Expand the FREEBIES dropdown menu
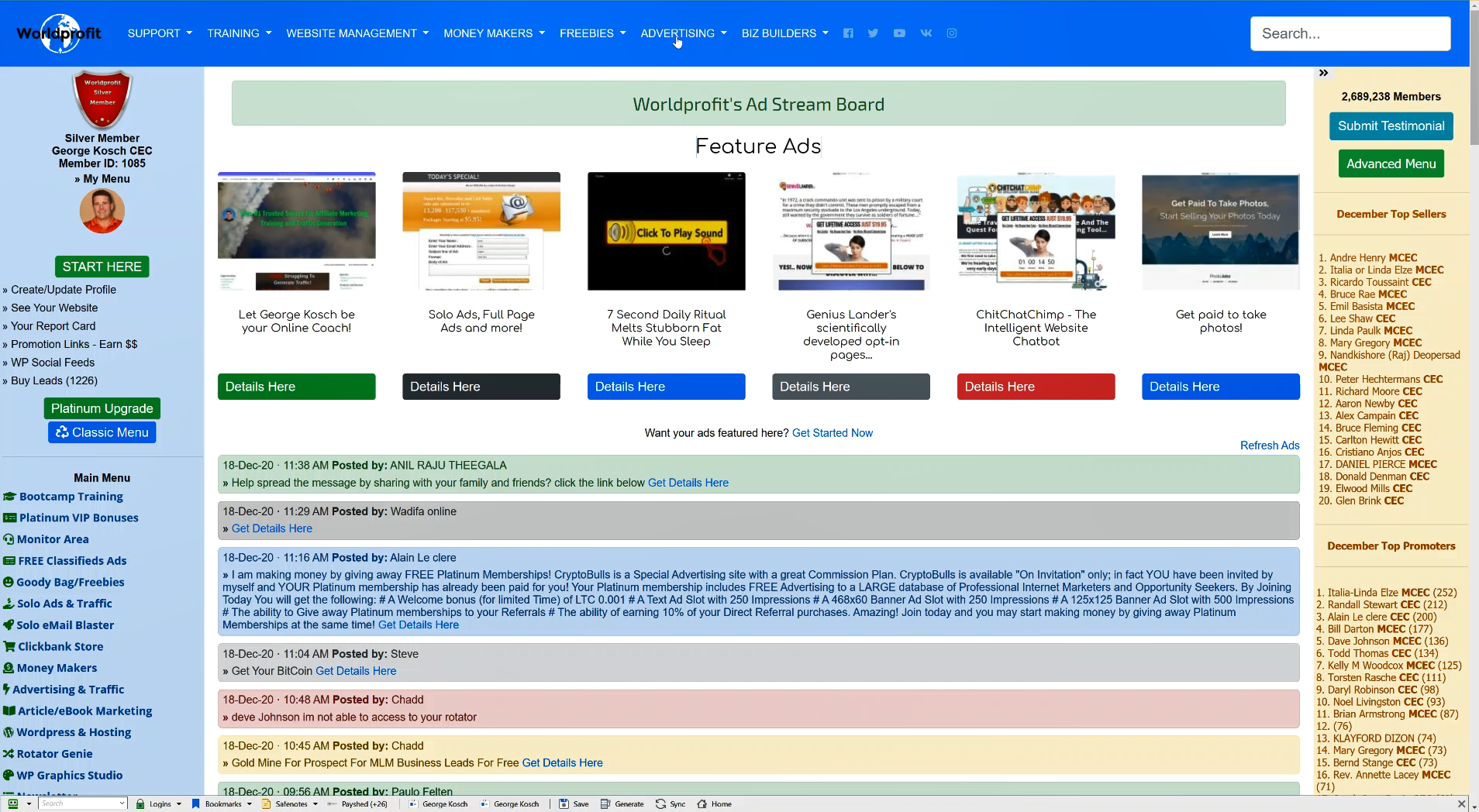1479x812 pixels. tap(593, 33)
